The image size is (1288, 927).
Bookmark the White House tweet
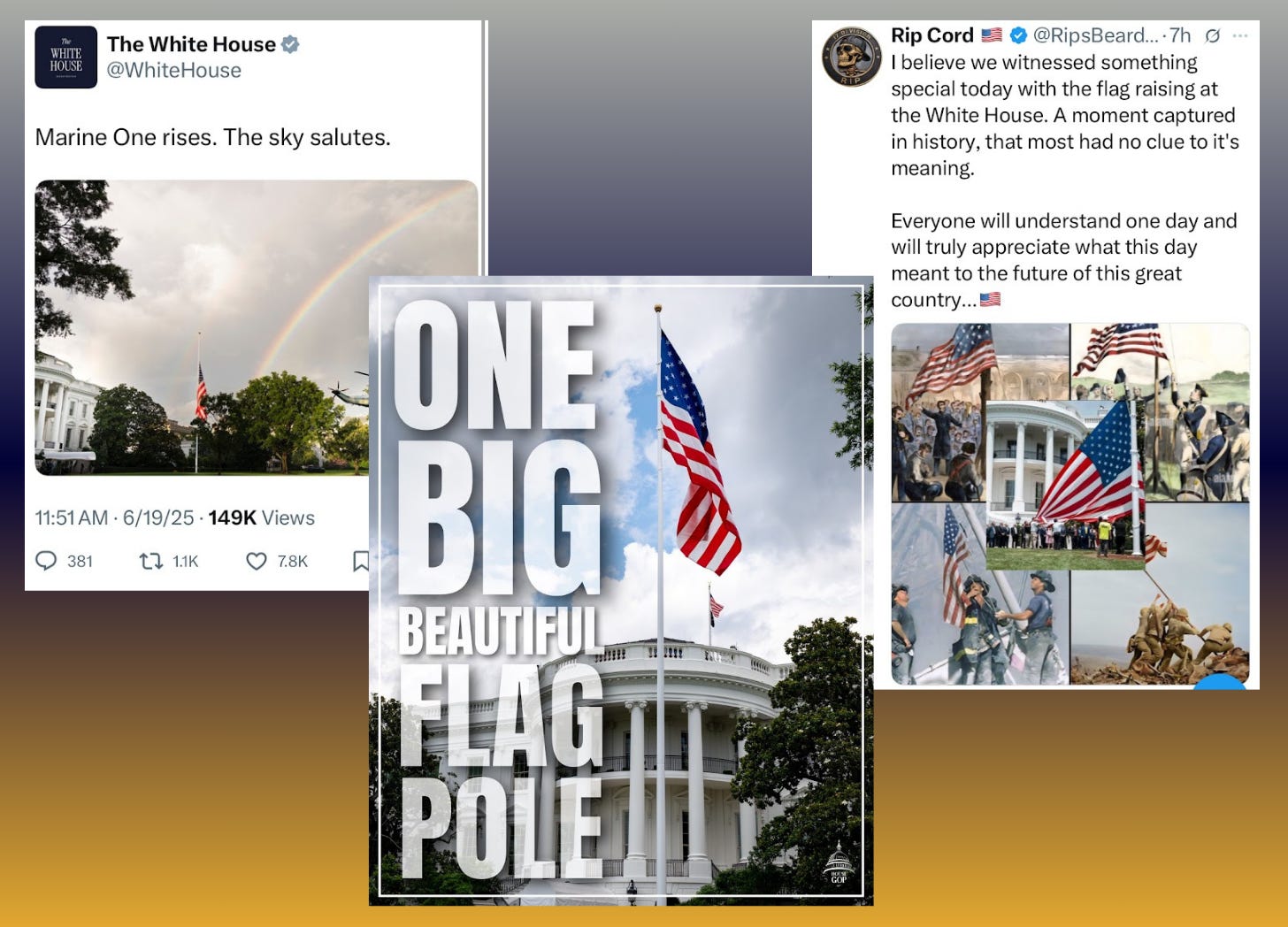(x=360, y=561)
